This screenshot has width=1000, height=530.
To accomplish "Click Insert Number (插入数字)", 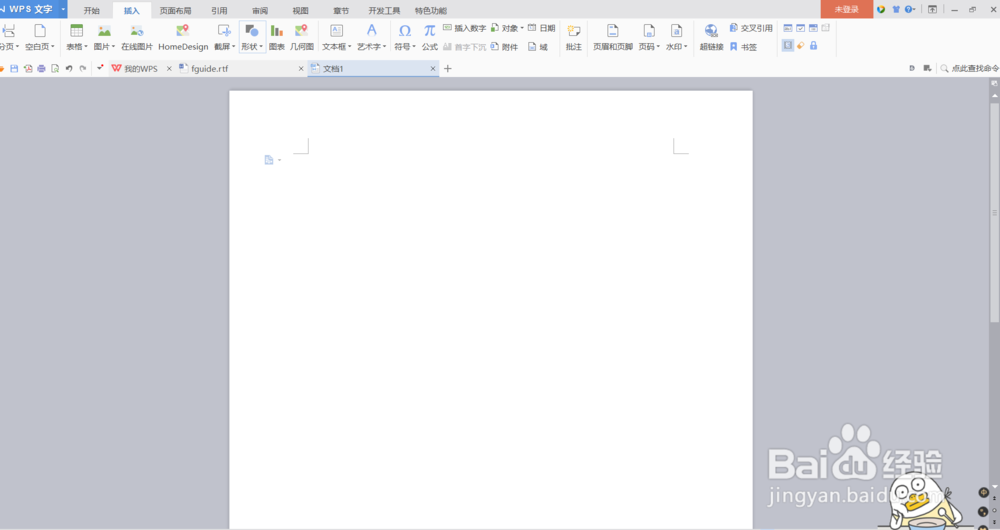I will click(464, 28).
